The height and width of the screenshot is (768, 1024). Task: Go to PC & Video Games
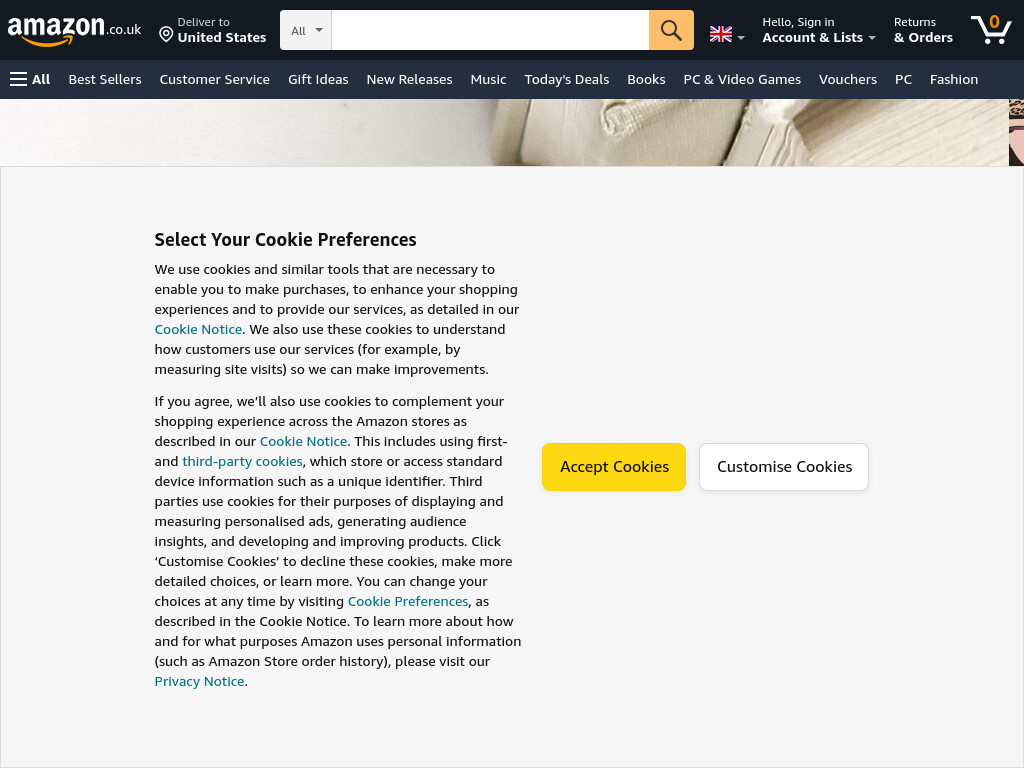click(742, 80)
